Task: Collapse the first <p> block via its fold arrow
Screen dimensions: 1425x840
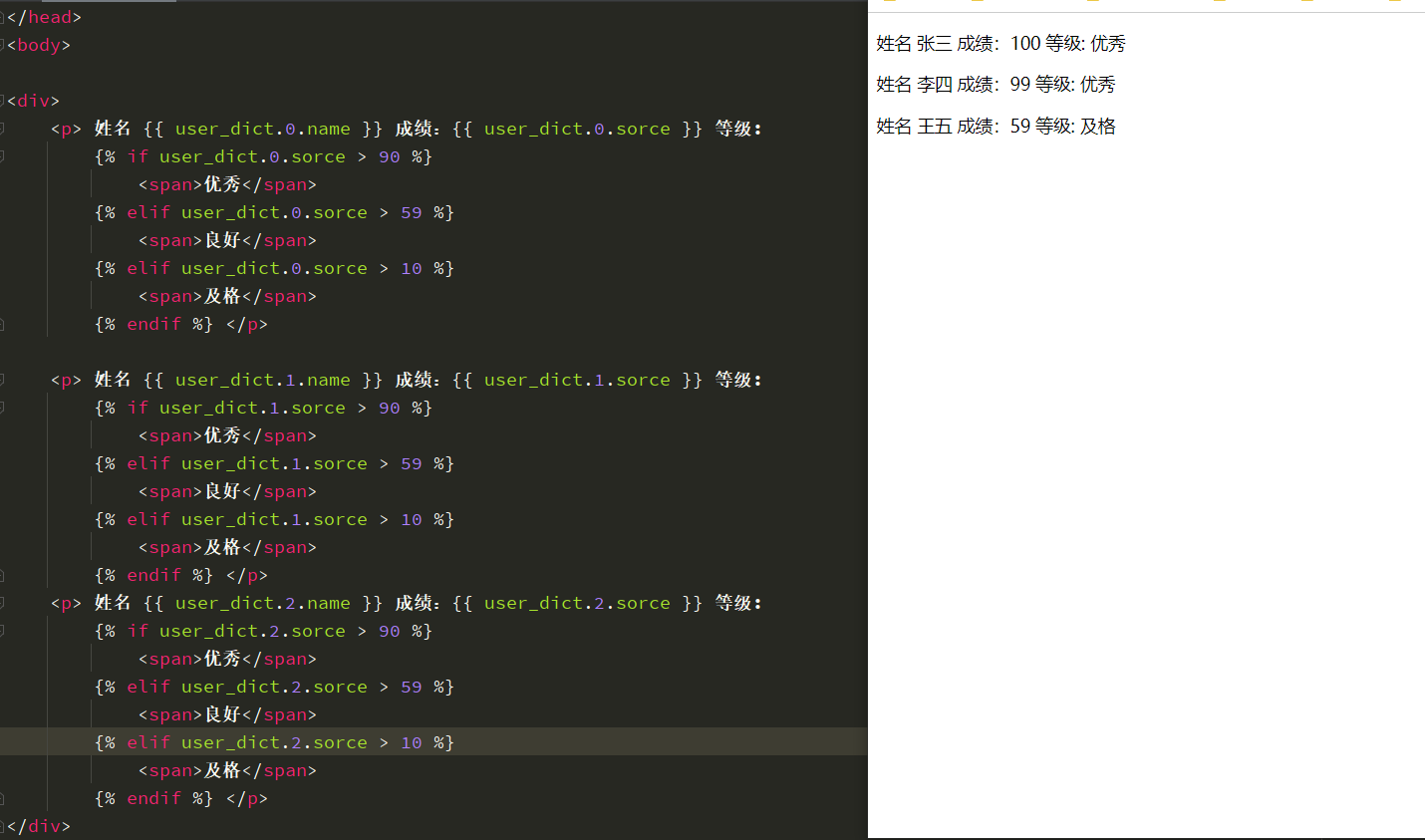Action: [4, 128]
